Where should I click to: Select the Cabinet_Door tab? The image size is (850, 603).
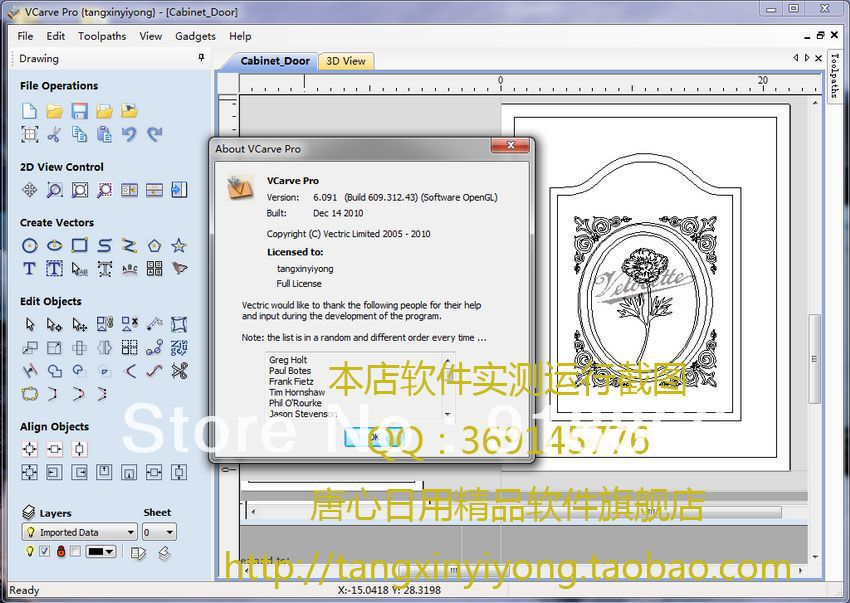pos(275,61)
